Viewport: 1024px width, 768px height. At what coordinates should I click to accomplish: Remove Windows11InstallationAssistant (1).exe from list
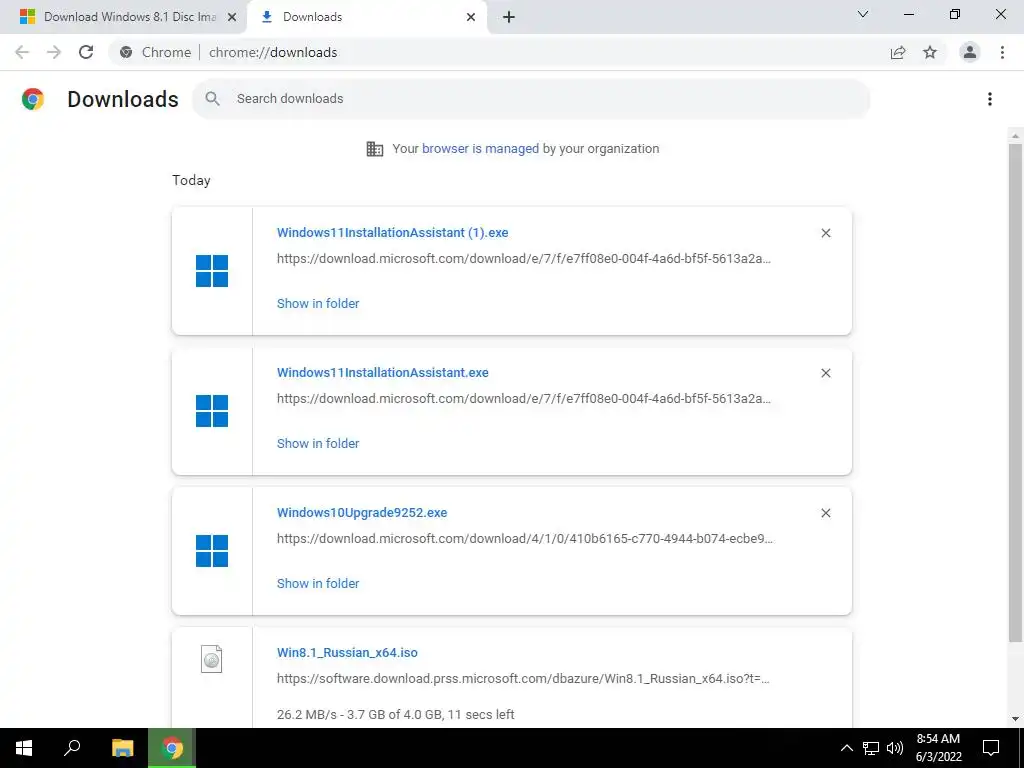click(x=825, y=233)
